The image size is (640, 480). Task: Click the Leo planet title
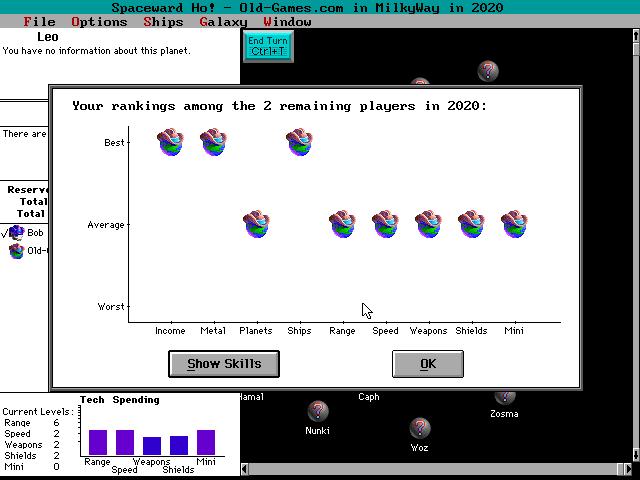[x=48, y=37]
